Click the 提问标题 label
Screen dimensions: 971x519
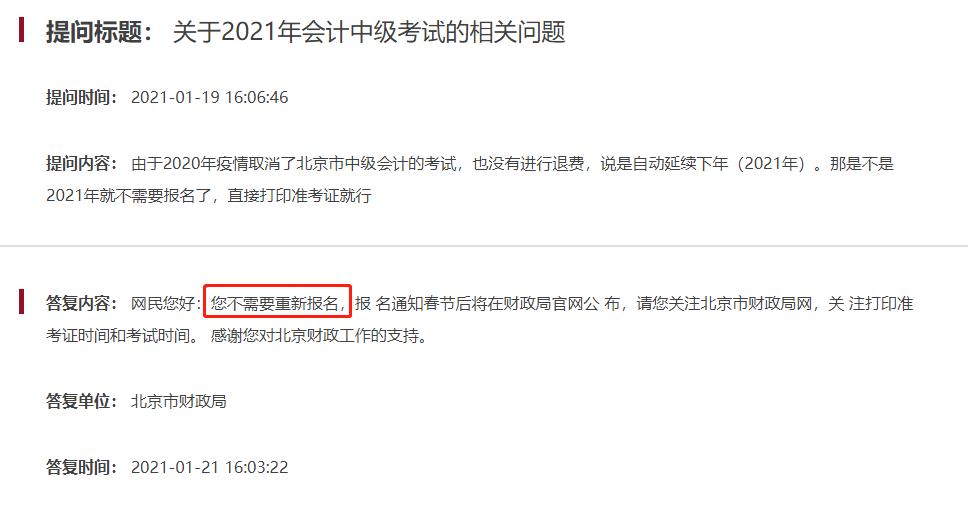click(x=100, y=32)
